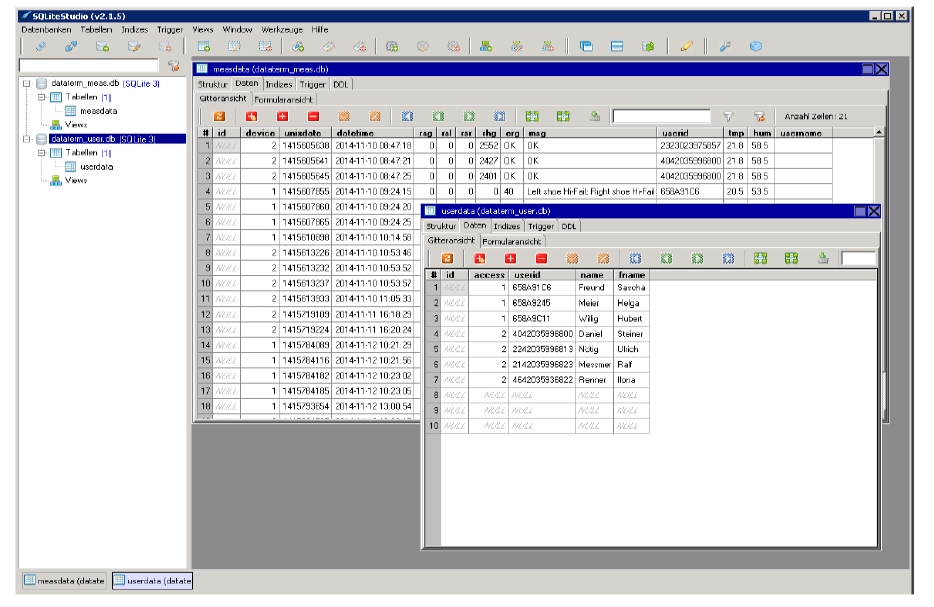Switch to DDL tab in measdata window
The image size is (934, 607).
(341, 84)
